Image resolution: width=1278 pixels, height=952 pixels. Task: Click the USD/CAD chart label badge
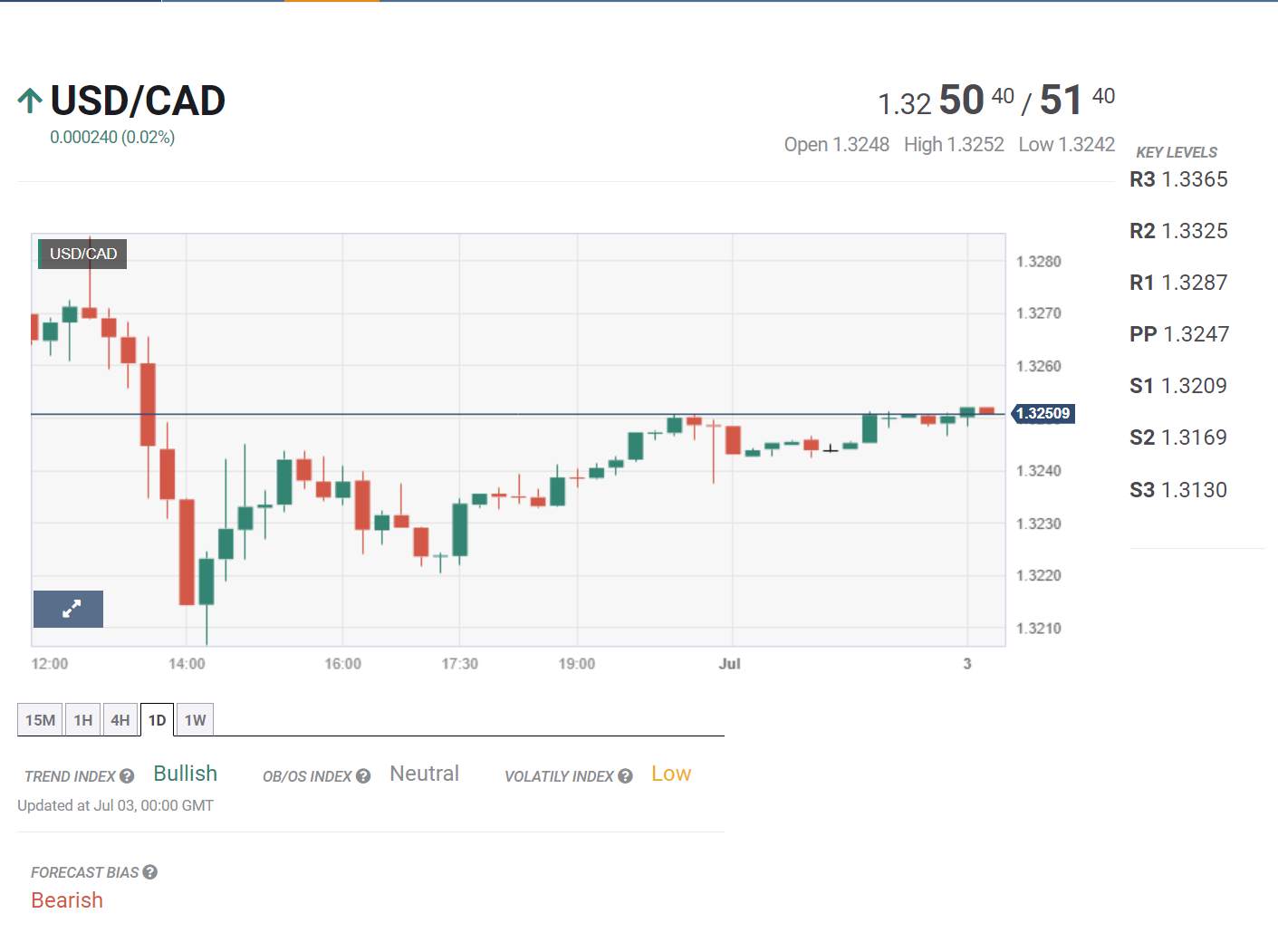(82, 254)
